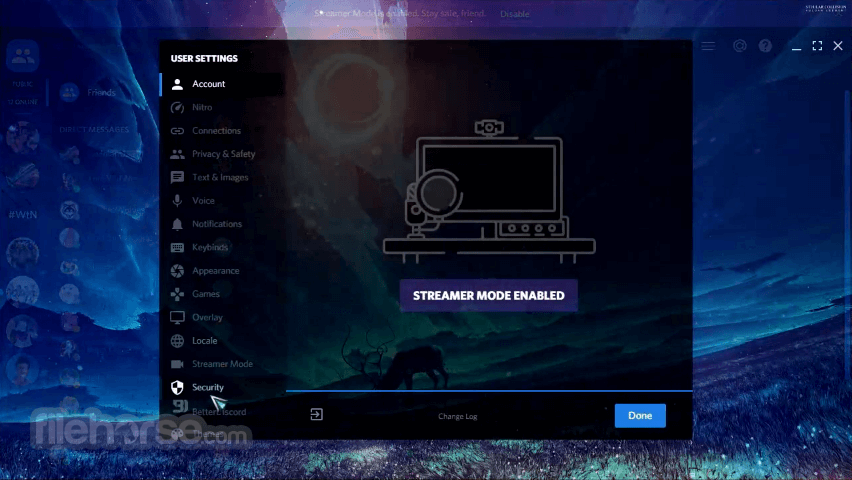The width and height of the screenshot is (852, 480).
Task: Click the Streamer Mode Enabled button
Action: (488, 296)
